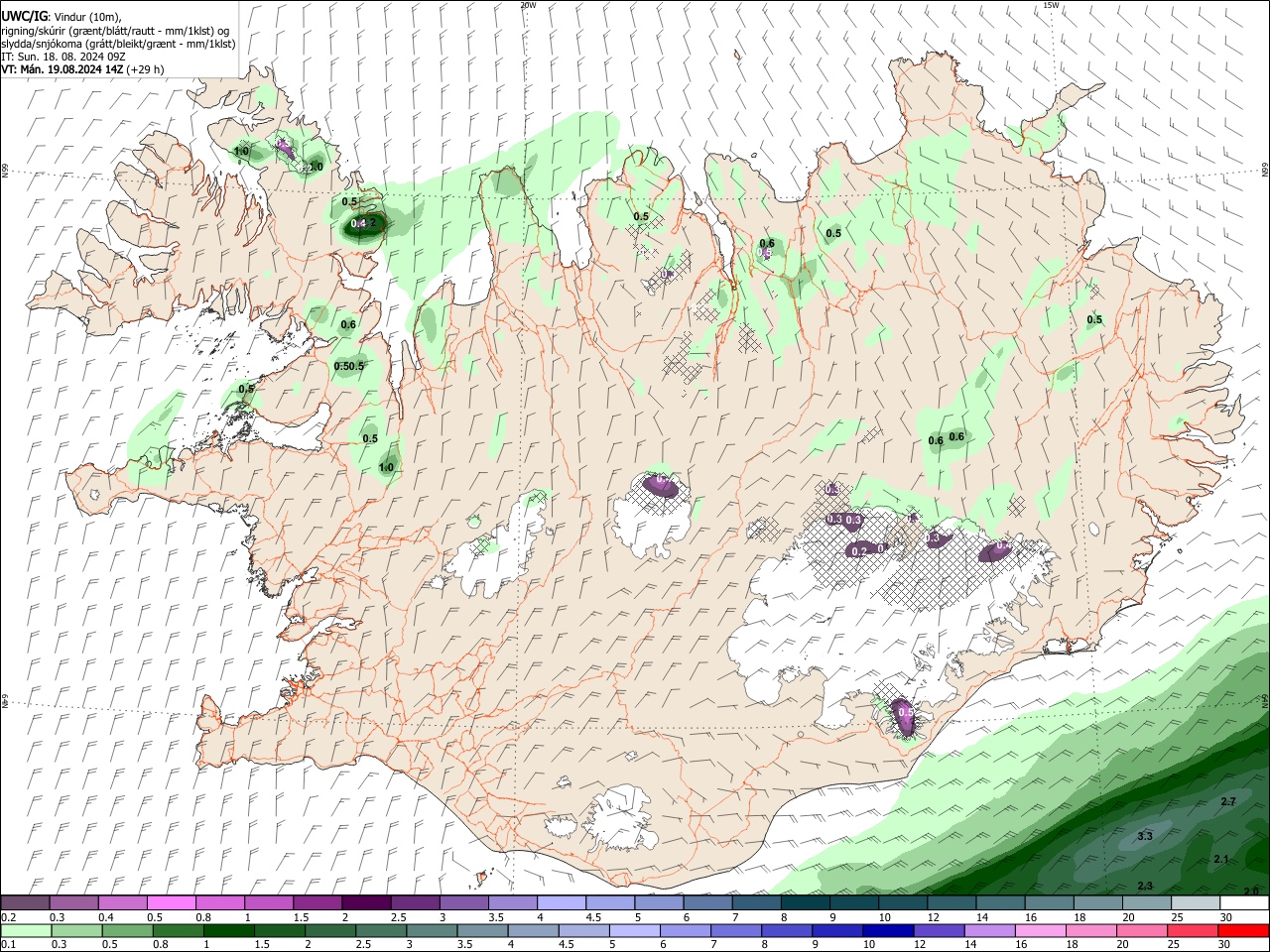Click the 20W longitude label

[527, 5]
